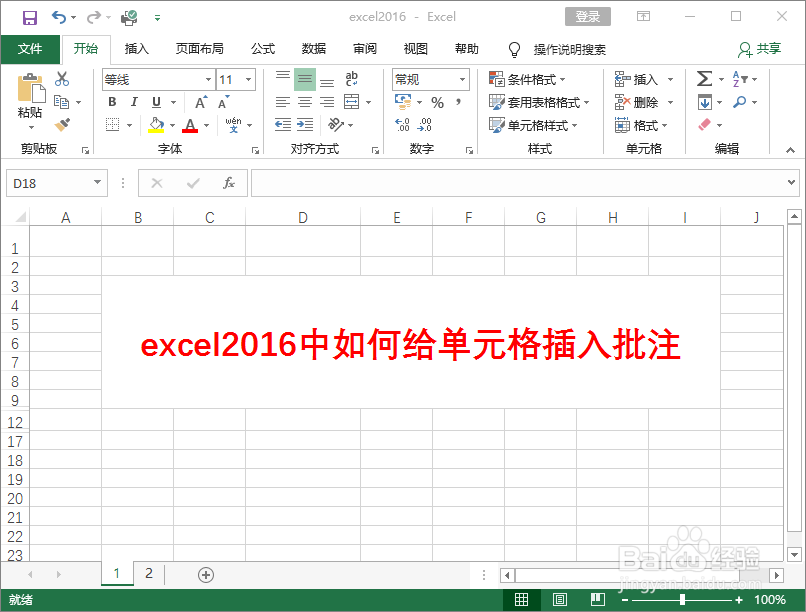Toggle Italic formatting
Image resolution: width=806 pixels, height=612 pixels.
pos(134,102)
